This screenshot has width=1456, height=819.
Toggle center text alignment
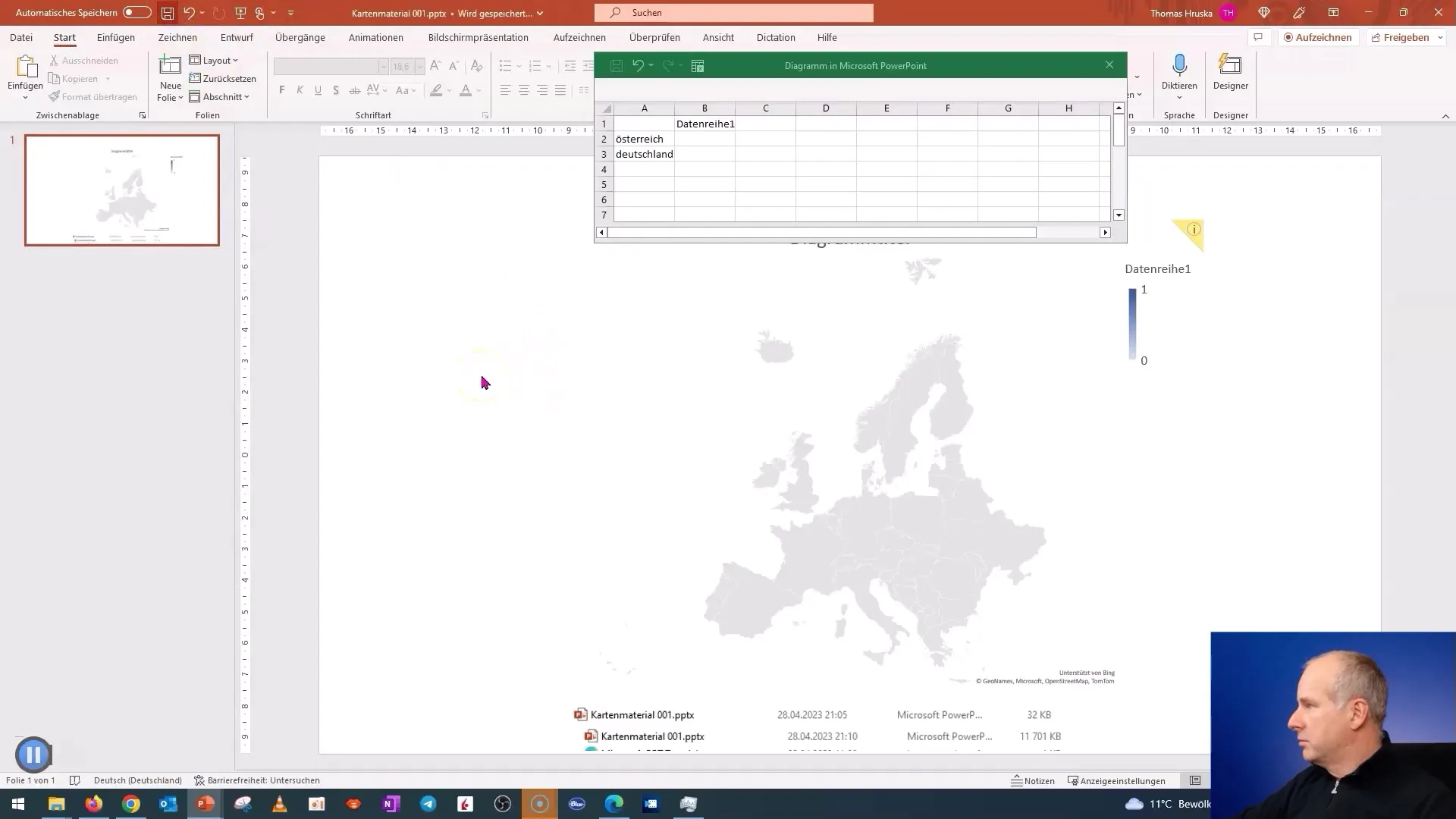(x=524, y=90)
